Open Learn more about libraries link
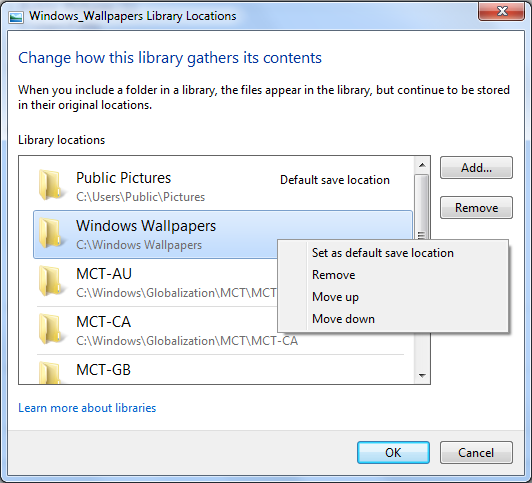The height and width of the screenshot is (483, 532). click(x=87, y=408)
